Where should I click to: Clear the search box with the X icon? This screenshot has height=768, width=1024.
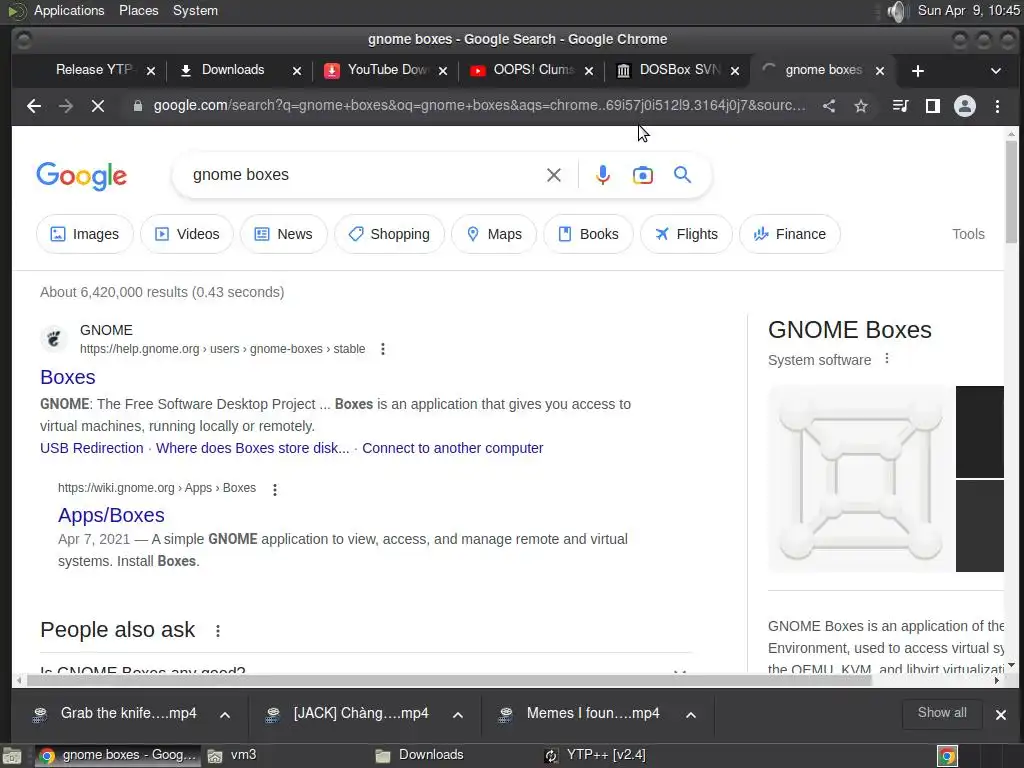click(x=554, y=175)
